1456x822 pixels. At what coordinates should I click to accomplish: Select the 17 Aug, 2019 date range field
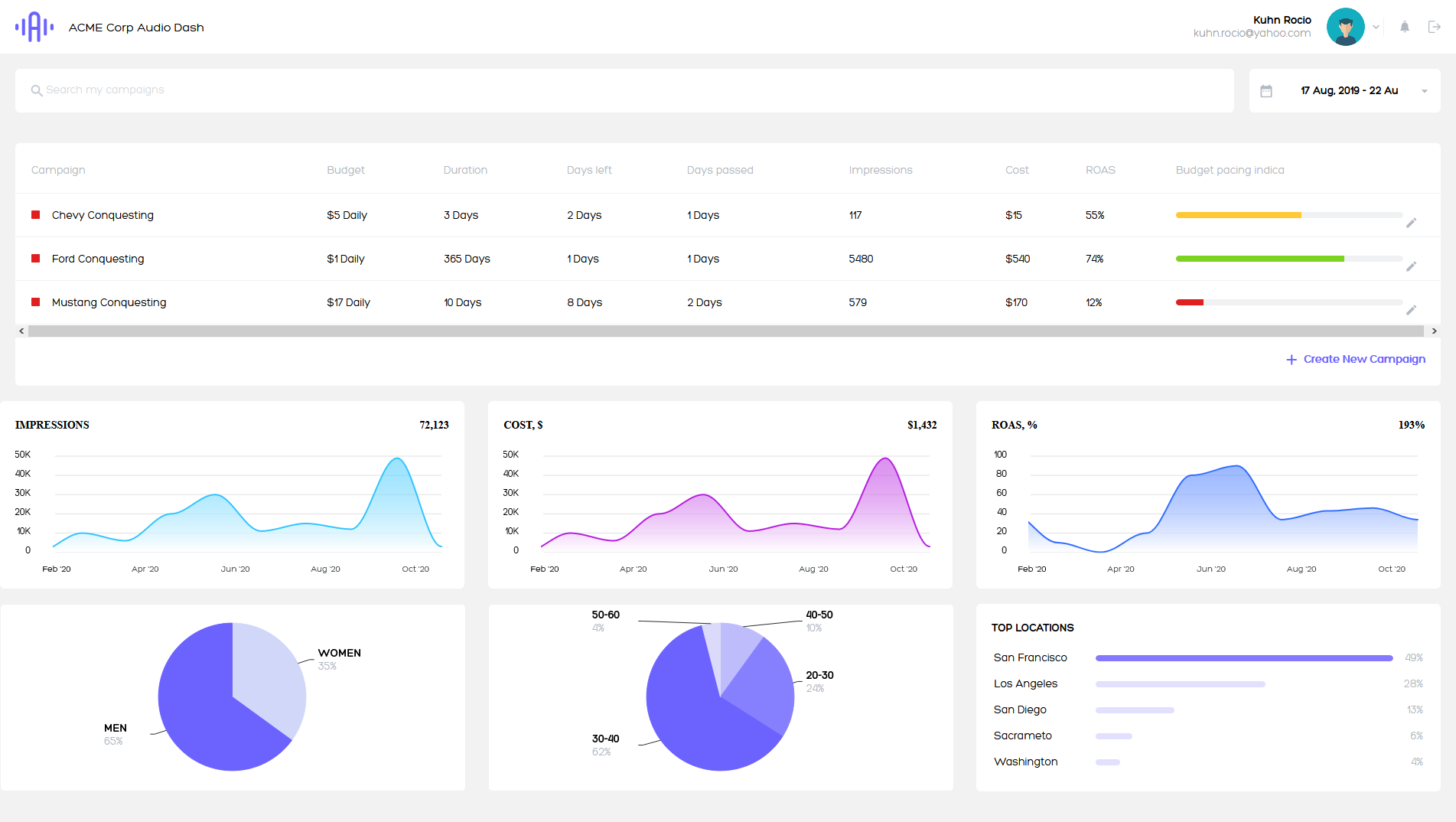pos(1349,90)
